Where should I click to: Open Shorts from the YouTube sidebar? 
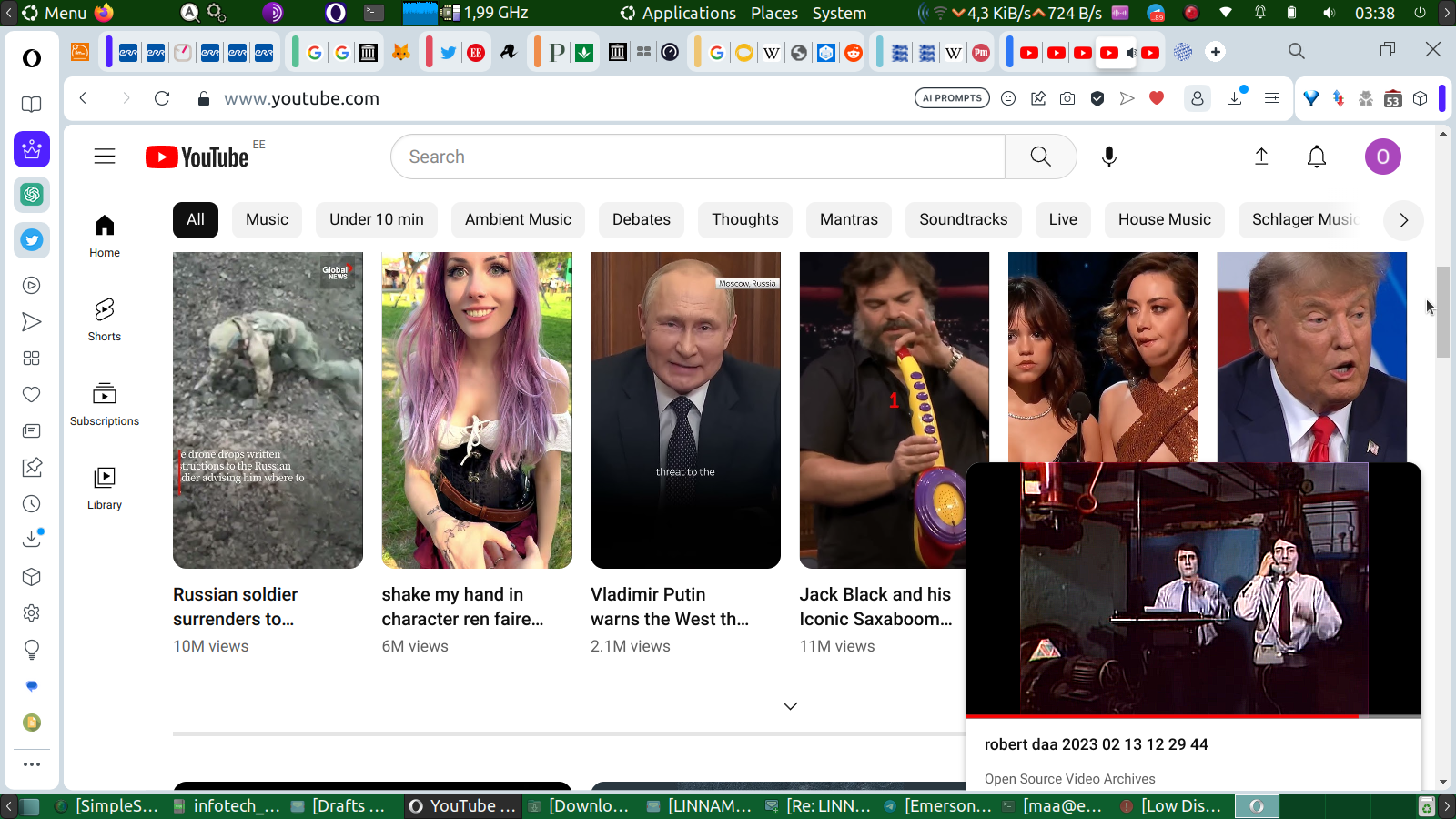(x=105, y=319)
